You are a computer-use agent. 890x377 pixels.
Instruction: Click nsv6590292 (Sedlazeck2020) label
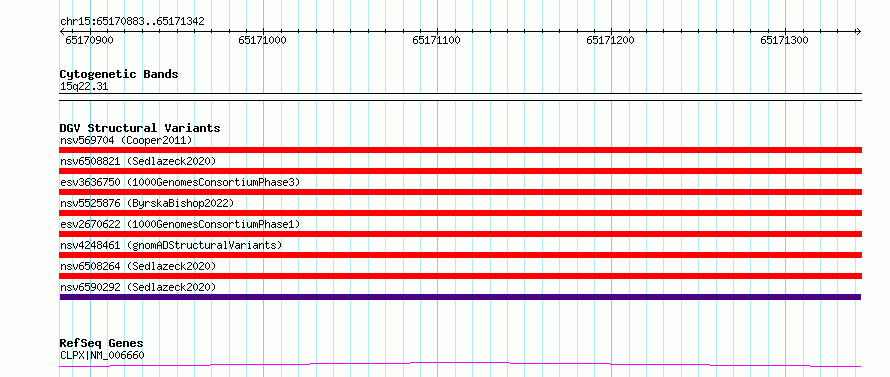pos(138,287)
